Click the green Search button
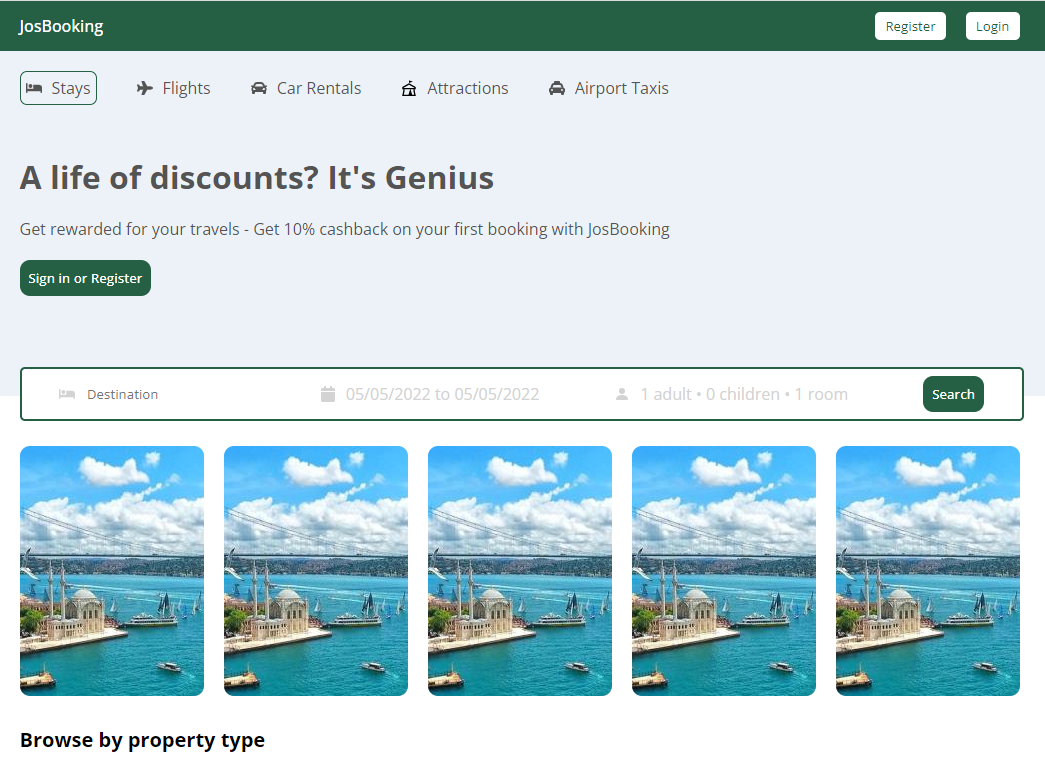1045x757 pixels. coord(953,394)
